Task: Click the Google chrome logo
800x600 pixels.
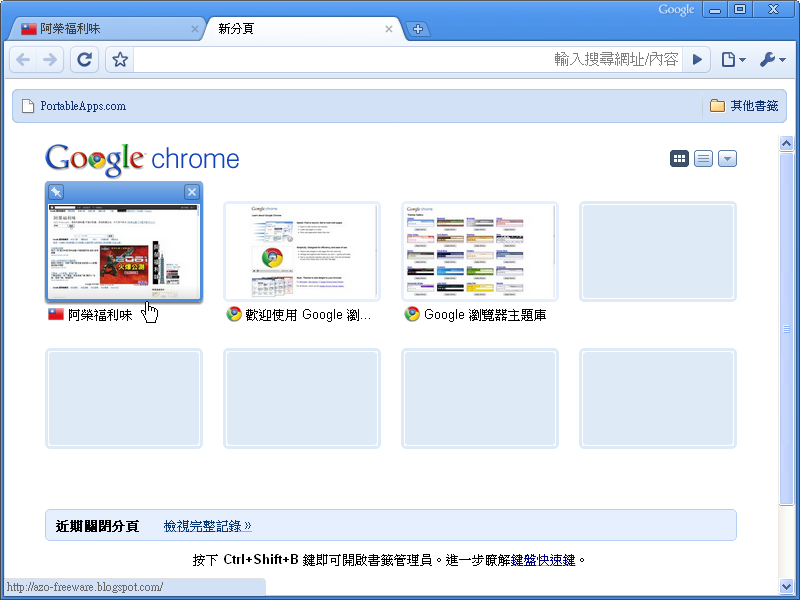Action: (x=142, y=159)
